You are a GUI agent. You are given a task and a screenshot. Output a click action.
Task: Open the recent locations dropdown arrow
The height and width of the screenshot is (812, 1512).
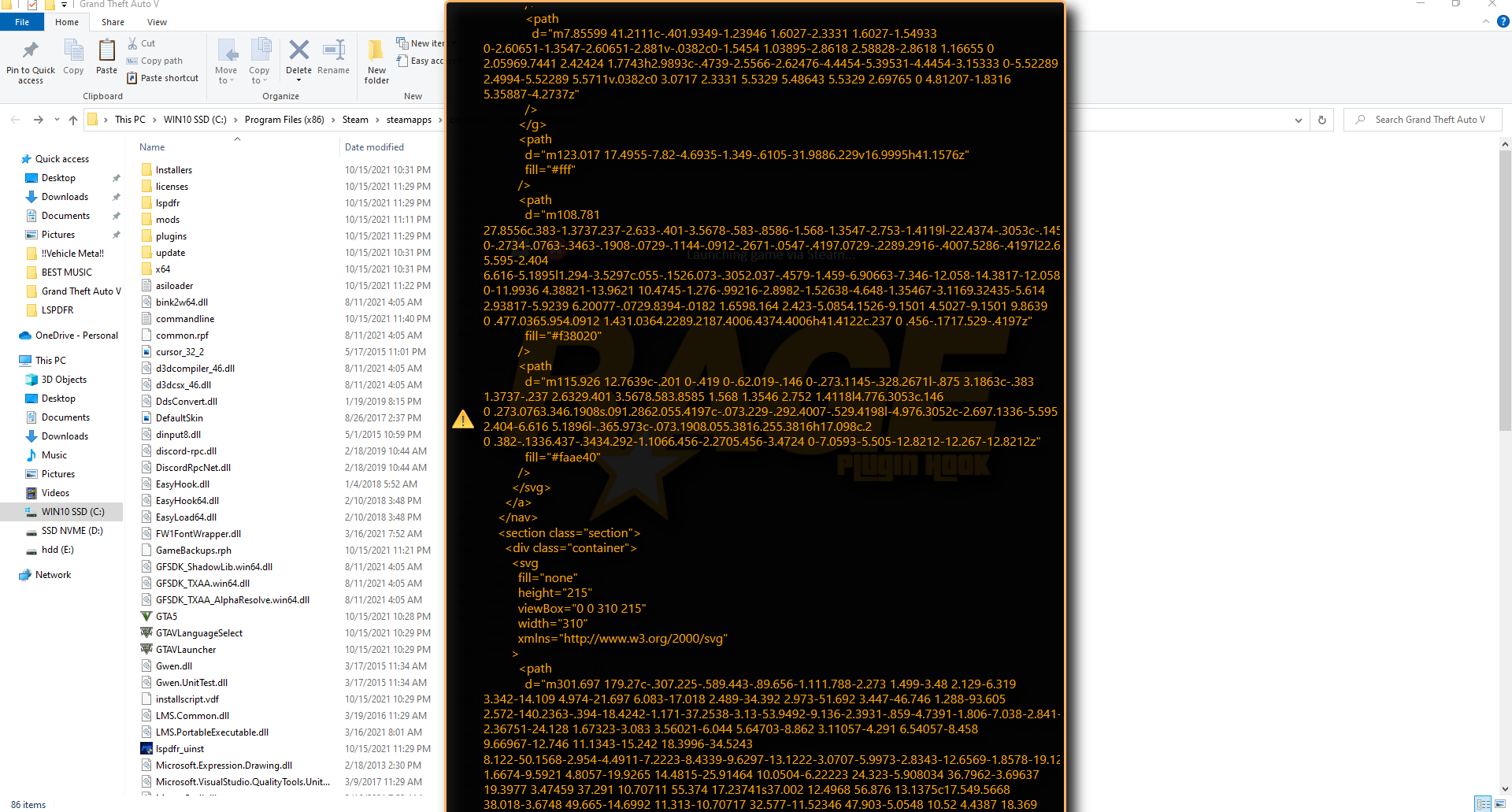pyautogui.click(x=57, y=120)
